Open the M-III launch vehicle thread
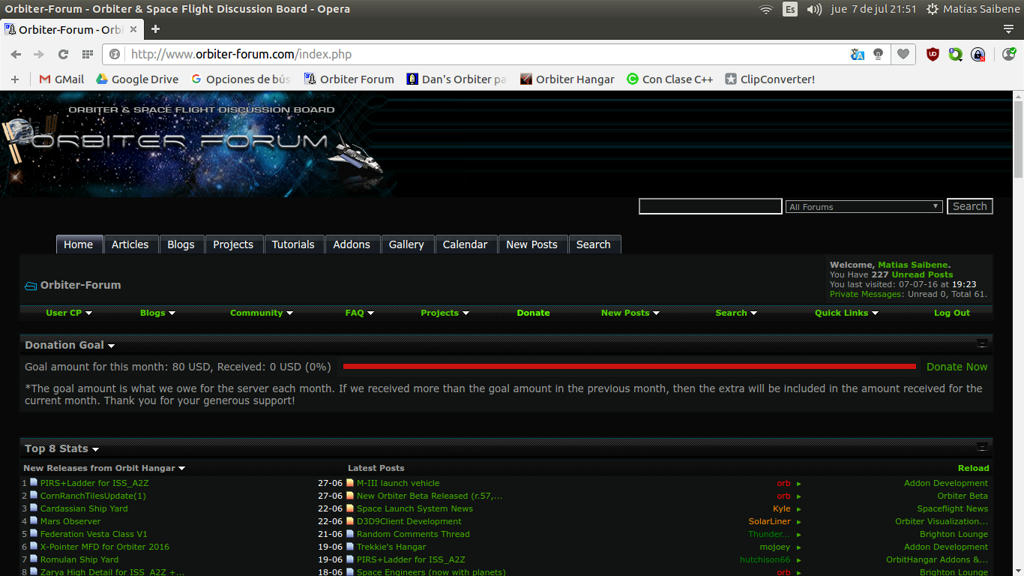Screen dimensions: 1024x576 tap(398, 483)
